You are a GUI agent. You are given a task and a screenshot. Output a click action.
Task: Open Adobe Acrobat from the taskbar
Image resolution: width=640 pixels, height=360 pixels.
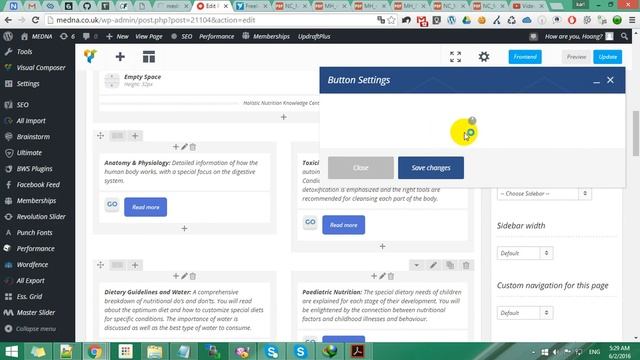point(358,351)
